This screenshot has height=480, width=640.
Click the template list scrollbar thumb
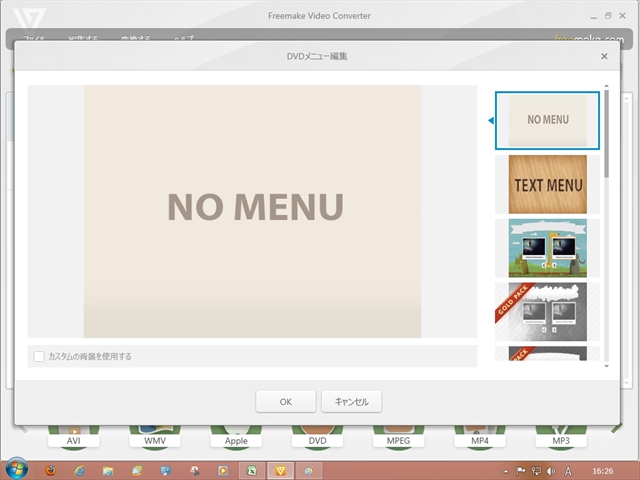606,135
